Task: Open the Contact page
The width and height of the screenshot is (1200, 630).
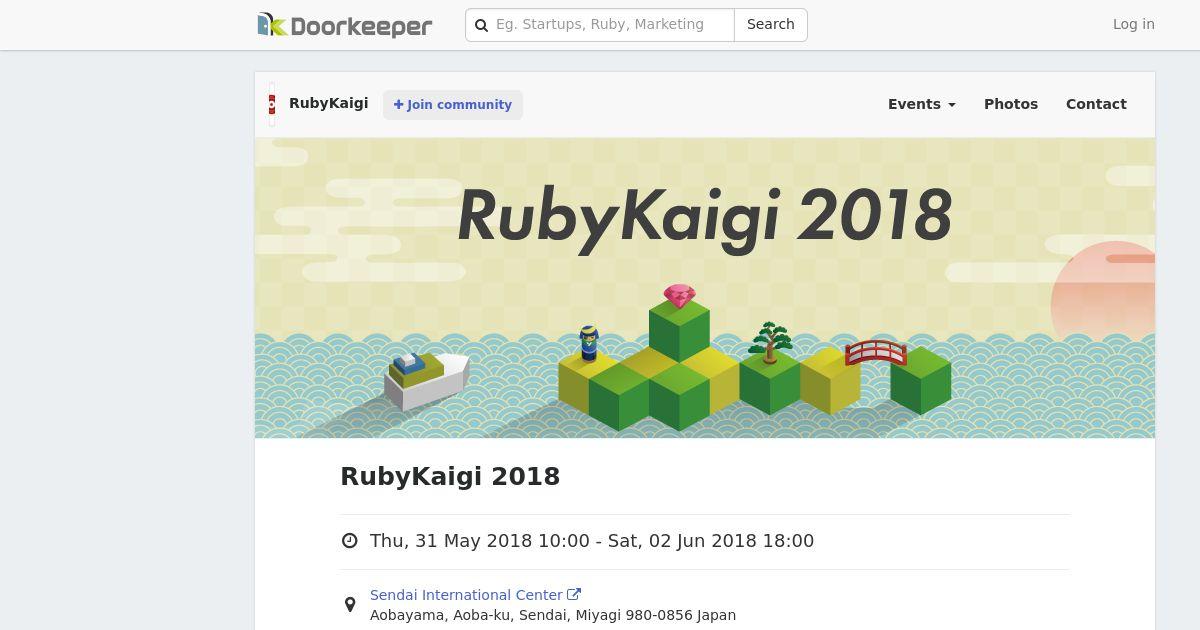Action: tap(1096, 104)
